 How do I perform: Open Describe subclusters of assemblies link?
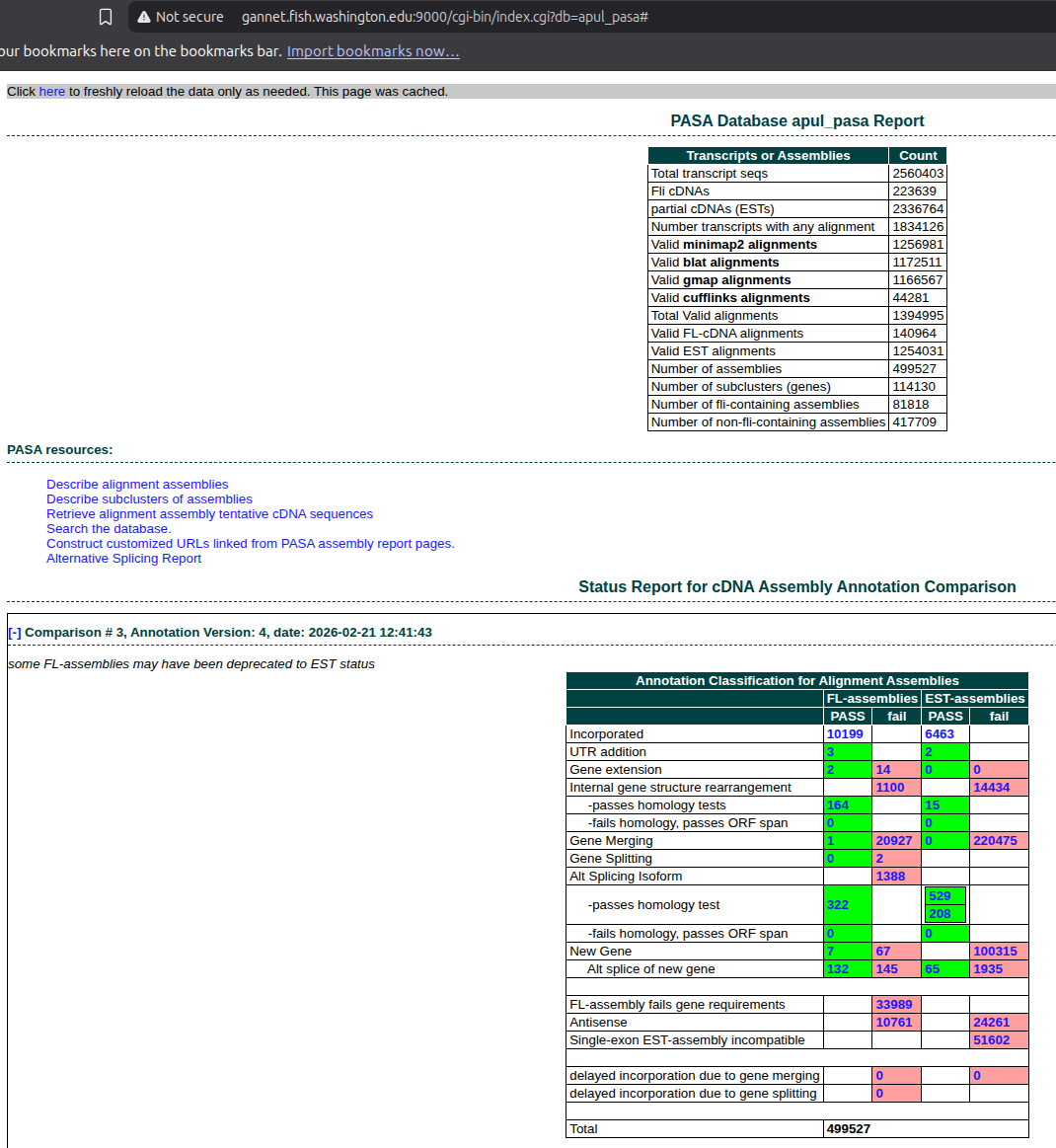point(149,499)
